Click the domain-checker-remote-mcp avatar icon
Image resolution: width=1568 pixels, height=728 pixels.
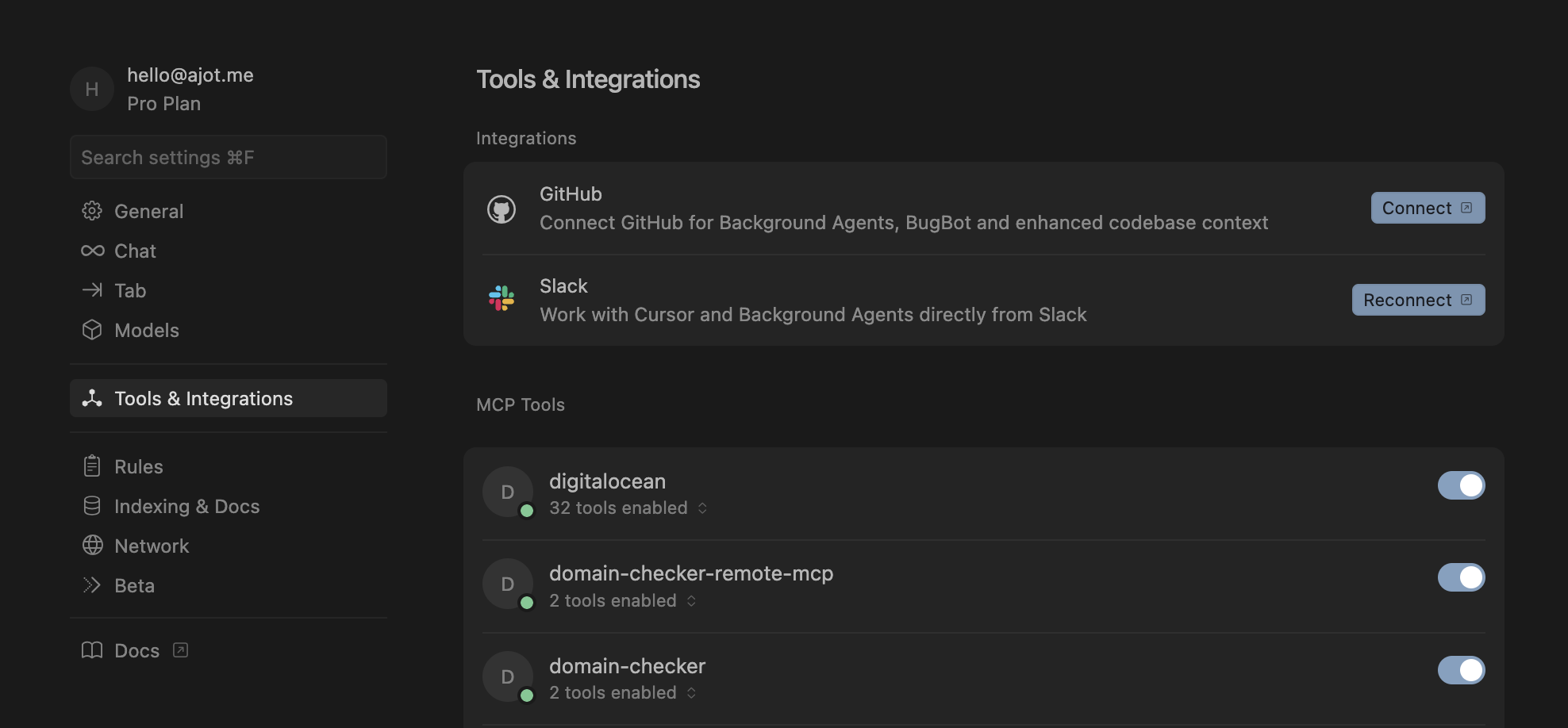pos(507,584)
